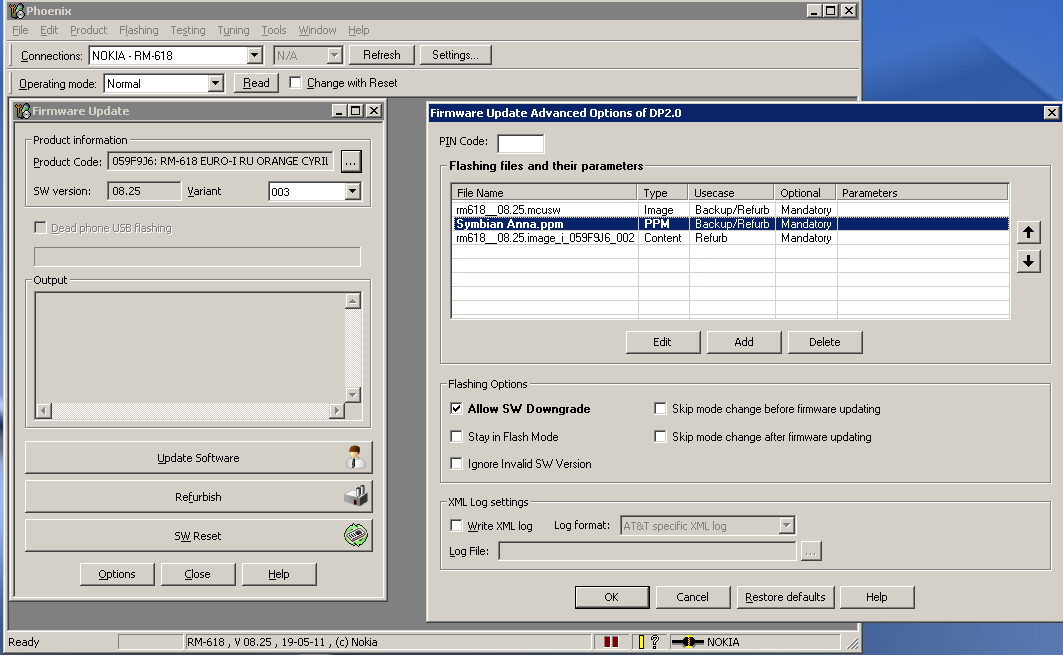Confirm advanced options with OK
The width and height of the screenshot is (1063, 655).
[x=611, y=597]
